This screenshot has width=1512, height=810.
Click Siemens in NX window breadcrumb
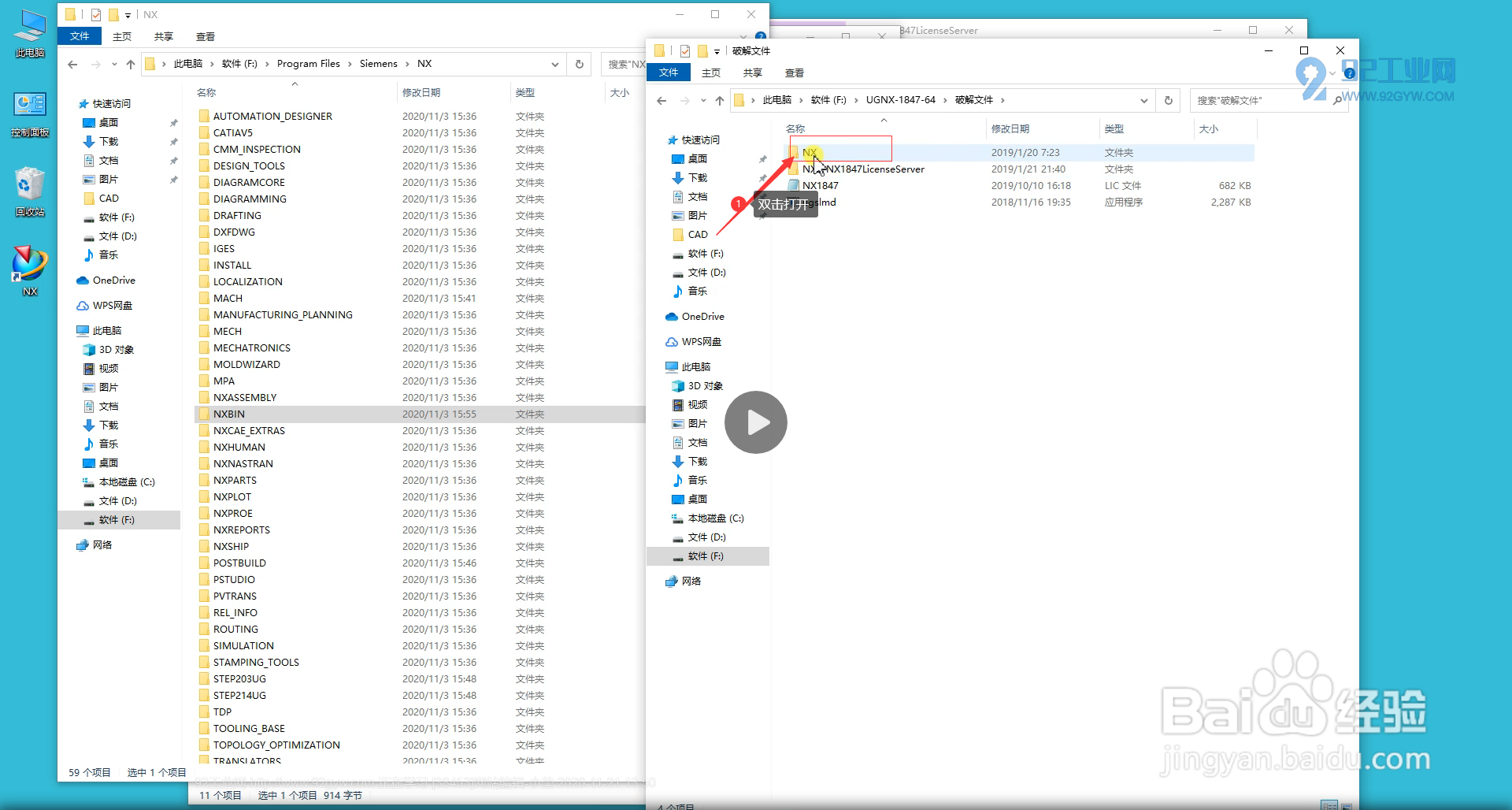click(379, 64)
